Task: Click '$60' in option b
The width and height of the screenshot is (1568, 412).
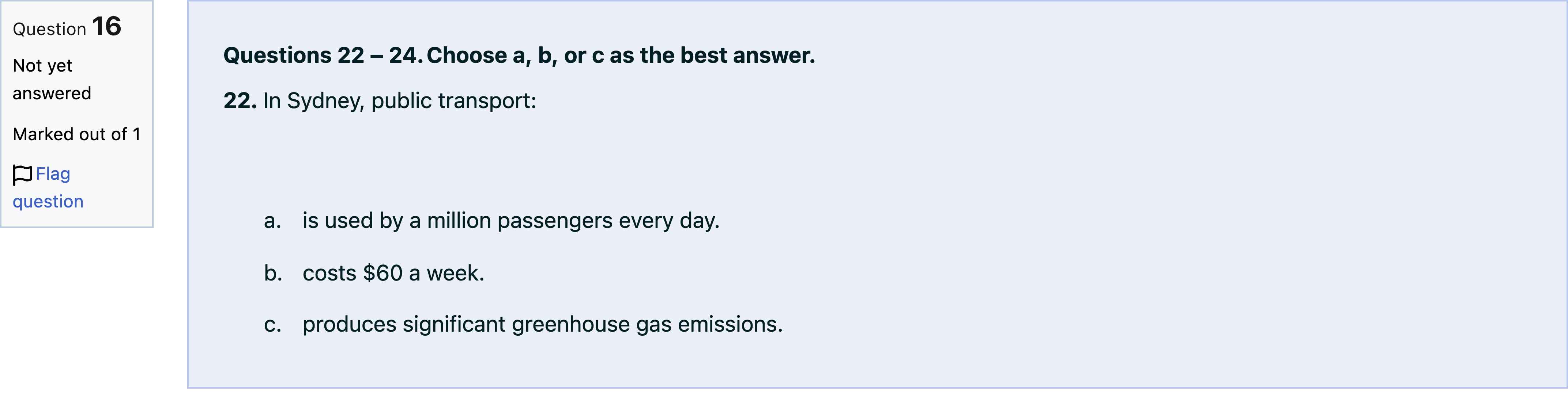Action: tap(383, 273)
